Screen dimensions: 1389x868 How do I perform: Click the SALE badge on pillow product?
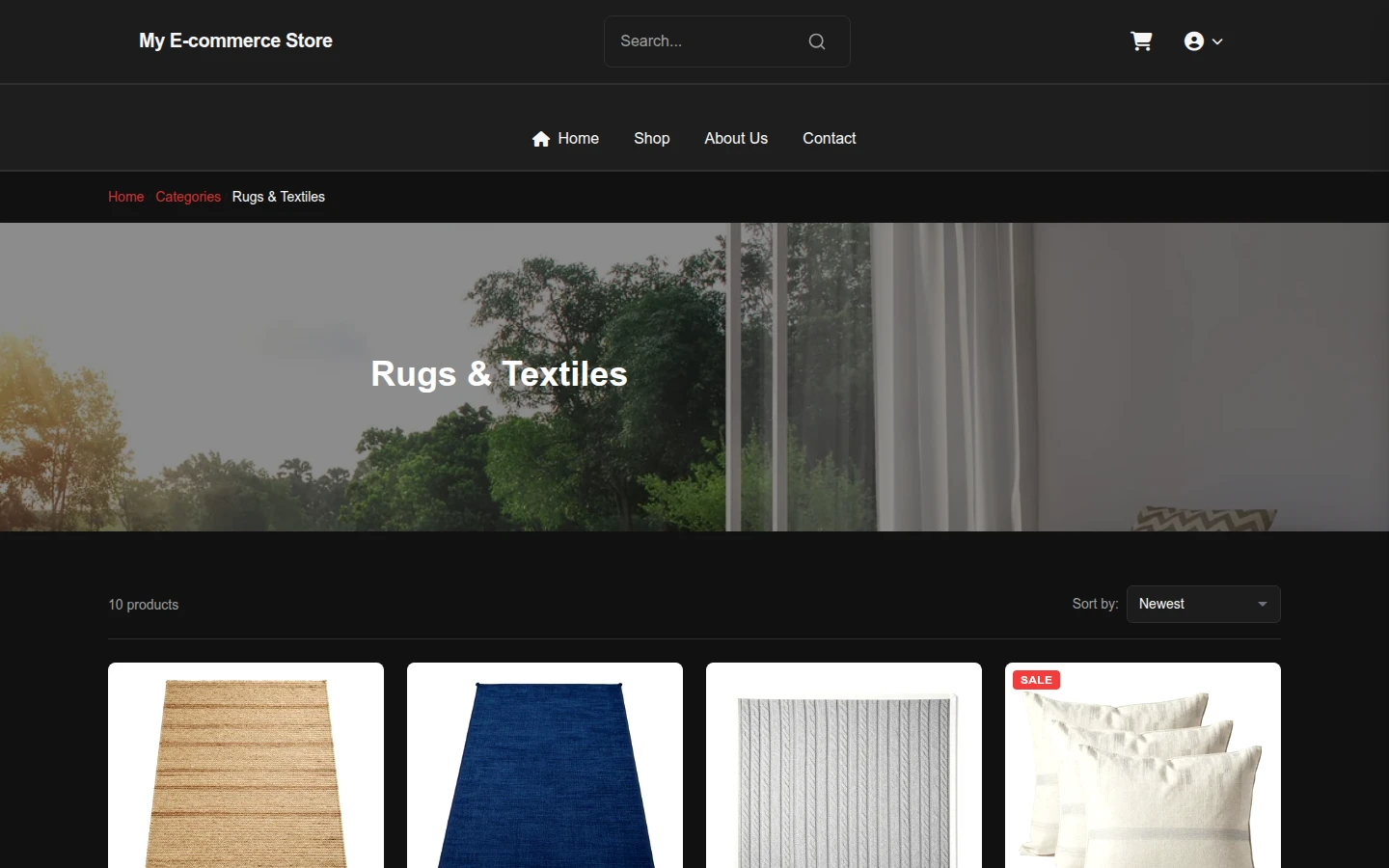[1036, 680]
